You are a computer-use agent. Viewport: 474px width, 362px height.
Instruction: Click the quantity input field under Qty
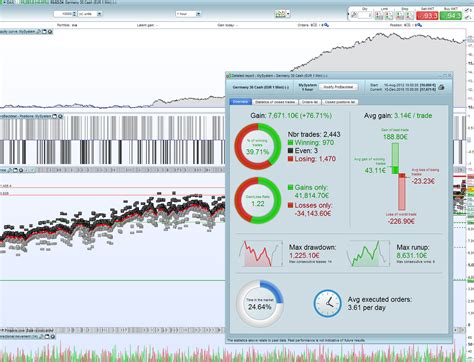click(365, 15)
